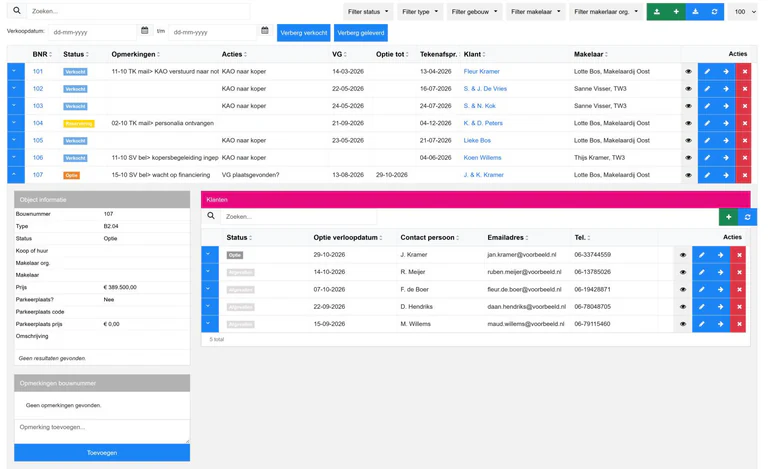Delete row 101 with red X
This screenshot has height=469, width=768.
(744, 71)
